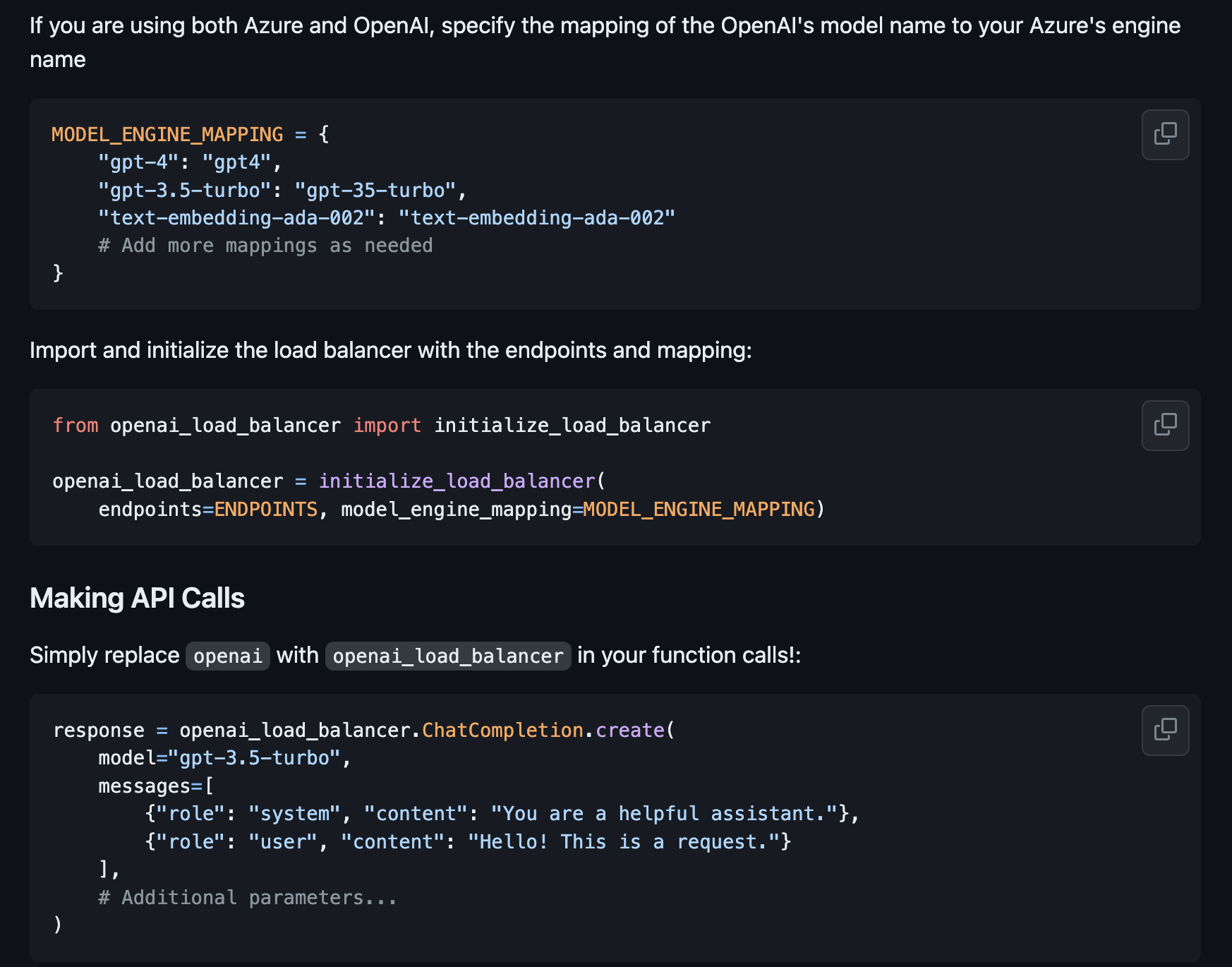This screenshot has height=967, width=1232.
Task: Click the "# Additional parameters..." comment
Action: click(x=248, y=897)
